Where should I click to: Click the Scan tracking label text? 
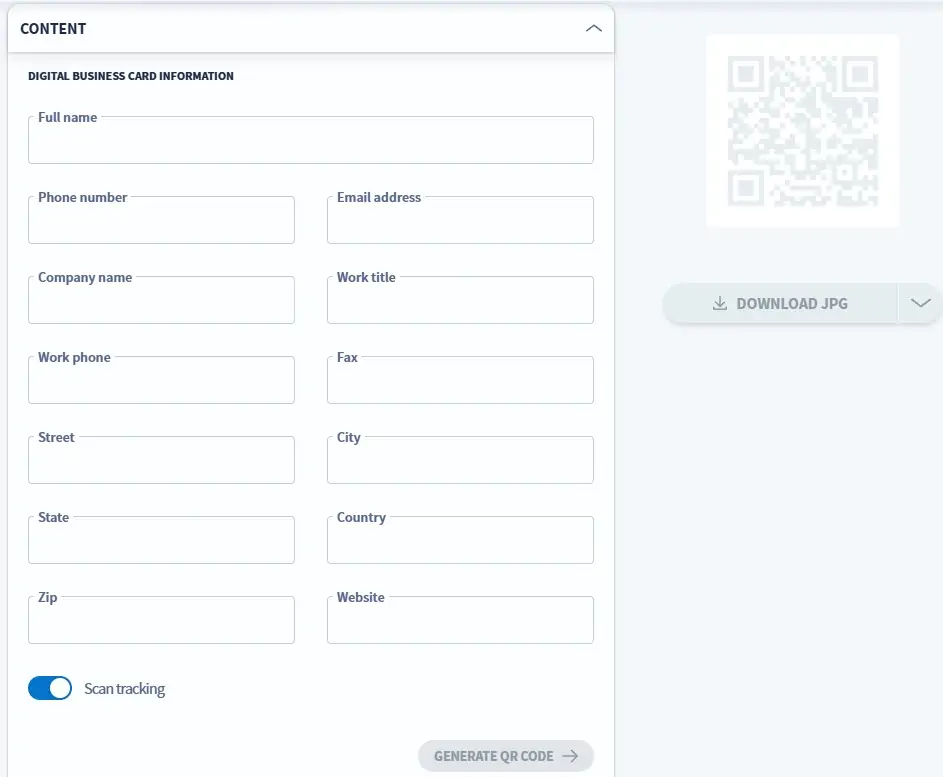[124, 689]
